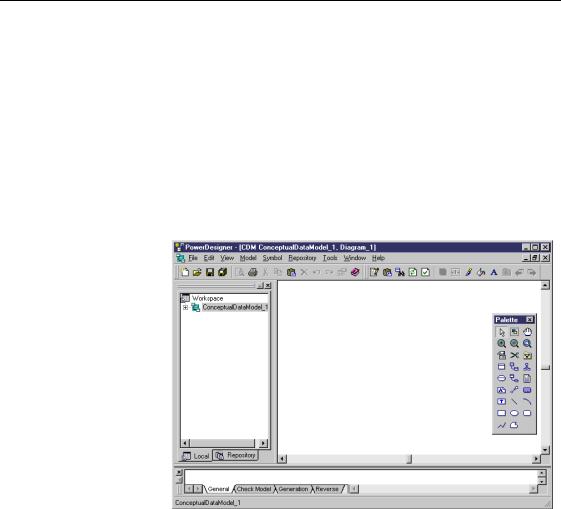The height and width of the screenshot is (509, 561).
Task: Select the File document tool in Palette
Action: [527, 378]
